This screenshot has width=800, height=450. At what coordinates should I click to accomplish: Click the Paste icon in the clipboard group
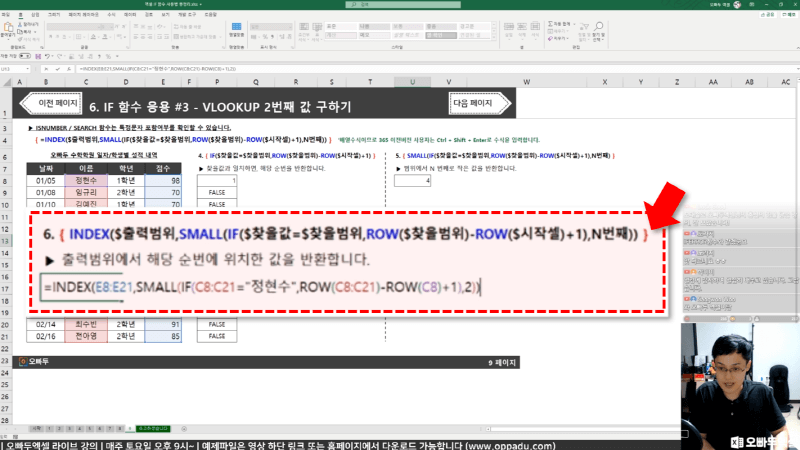8,29
